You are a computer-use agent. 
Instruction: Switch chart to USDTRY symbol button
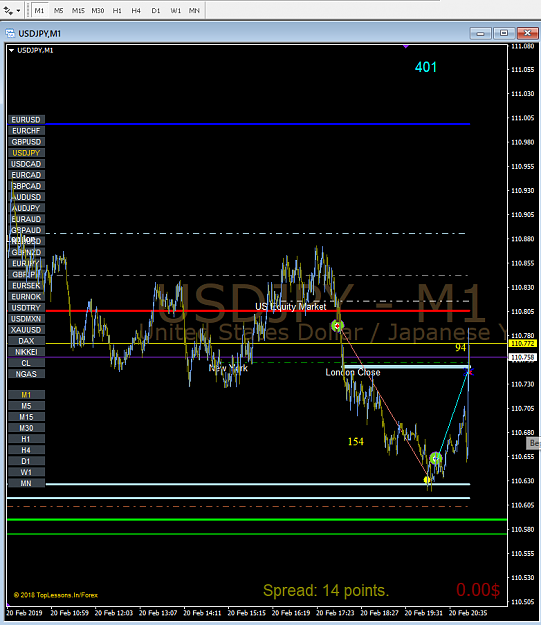coord(26,308)
